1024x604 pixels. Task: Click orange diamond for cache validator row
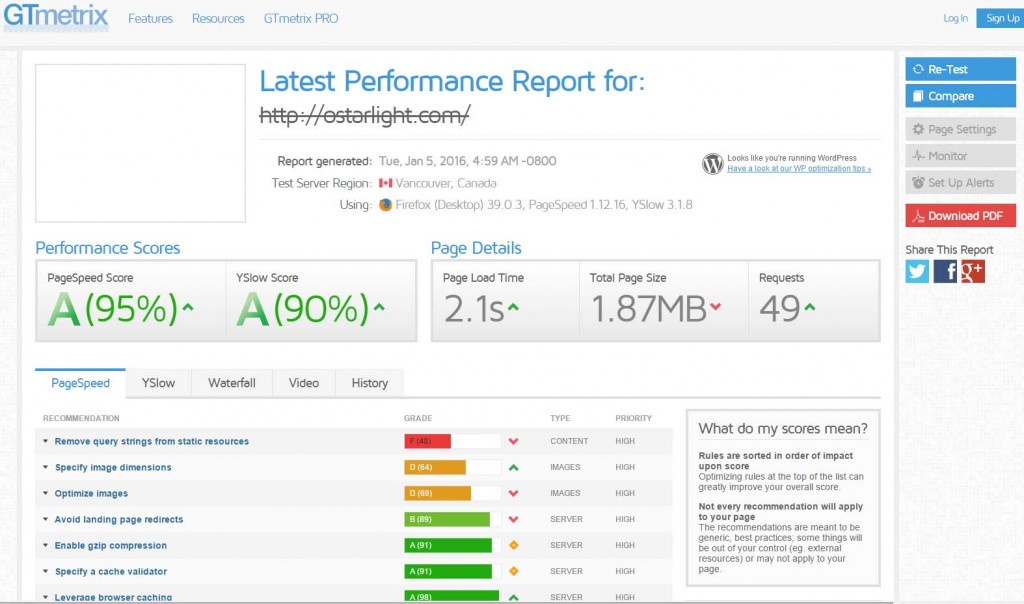513,571
